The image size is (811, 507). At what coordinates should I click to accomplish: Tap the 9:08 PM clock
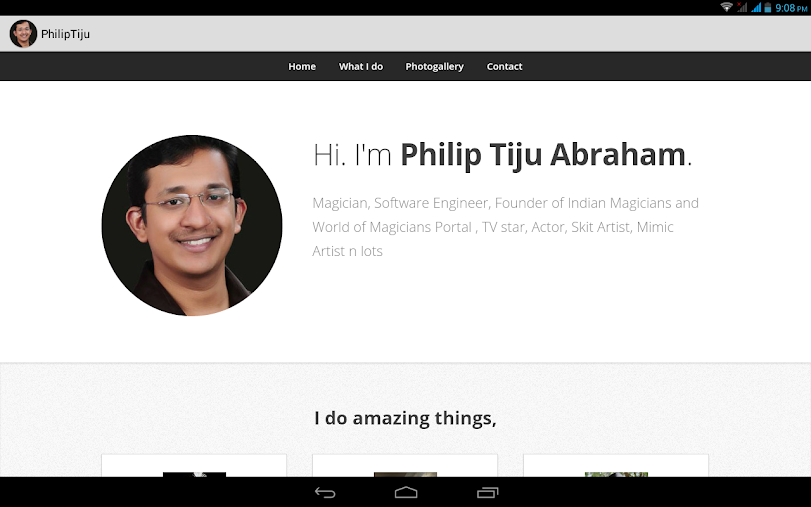coord(791,8)
